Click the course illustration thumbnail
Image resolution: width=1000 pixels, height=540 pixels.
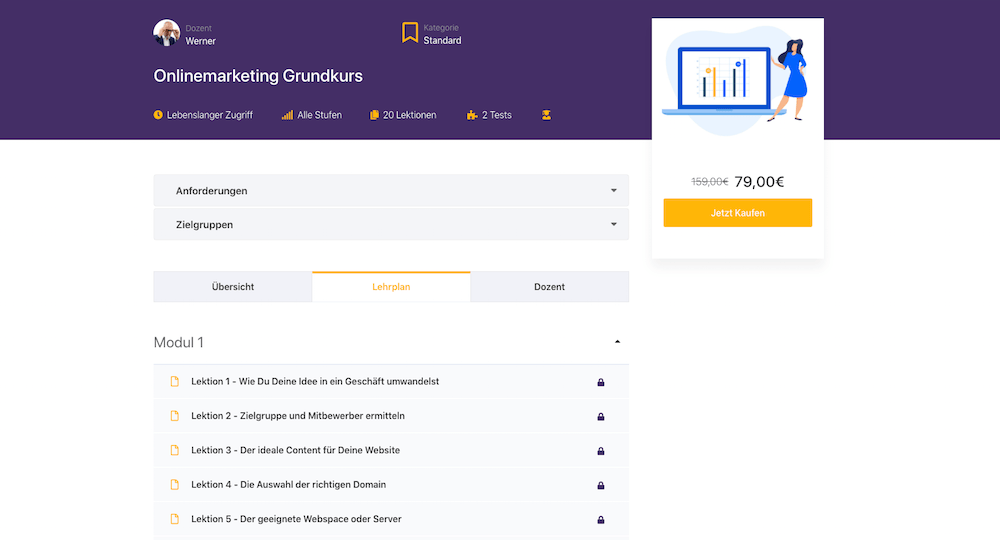coord(737,81)
